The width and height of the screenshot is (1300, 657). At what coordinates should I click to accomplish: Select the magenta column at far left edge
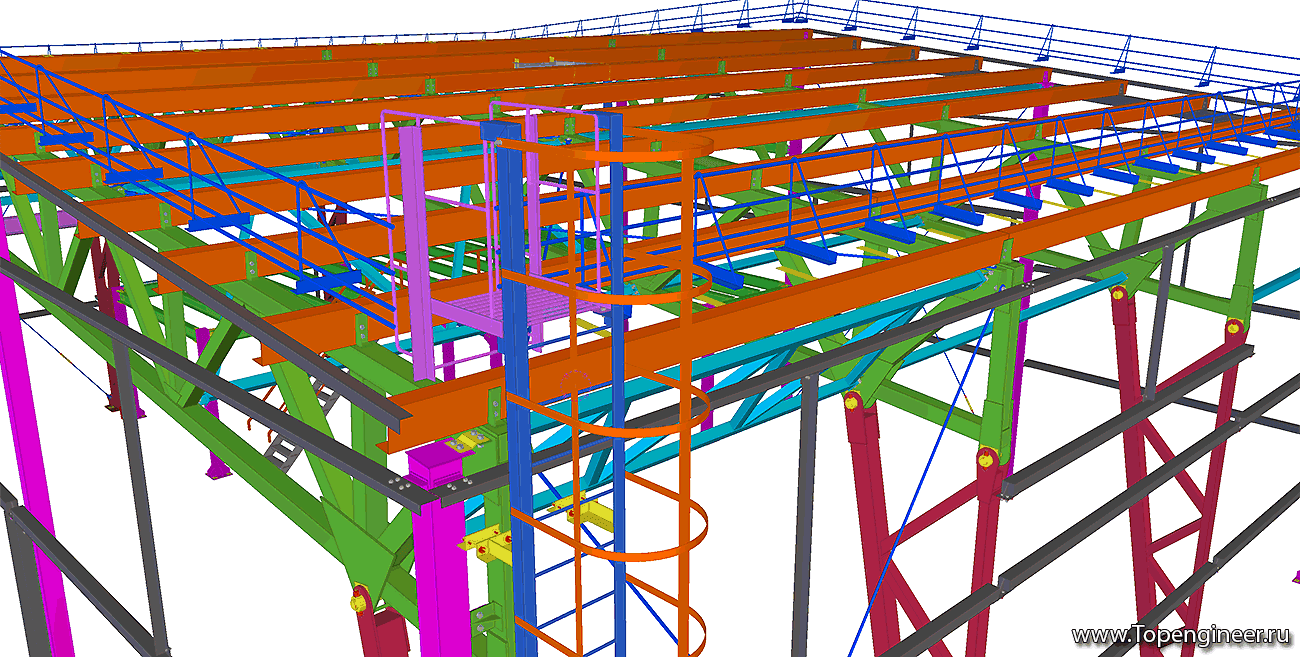[x=33, y=440]
